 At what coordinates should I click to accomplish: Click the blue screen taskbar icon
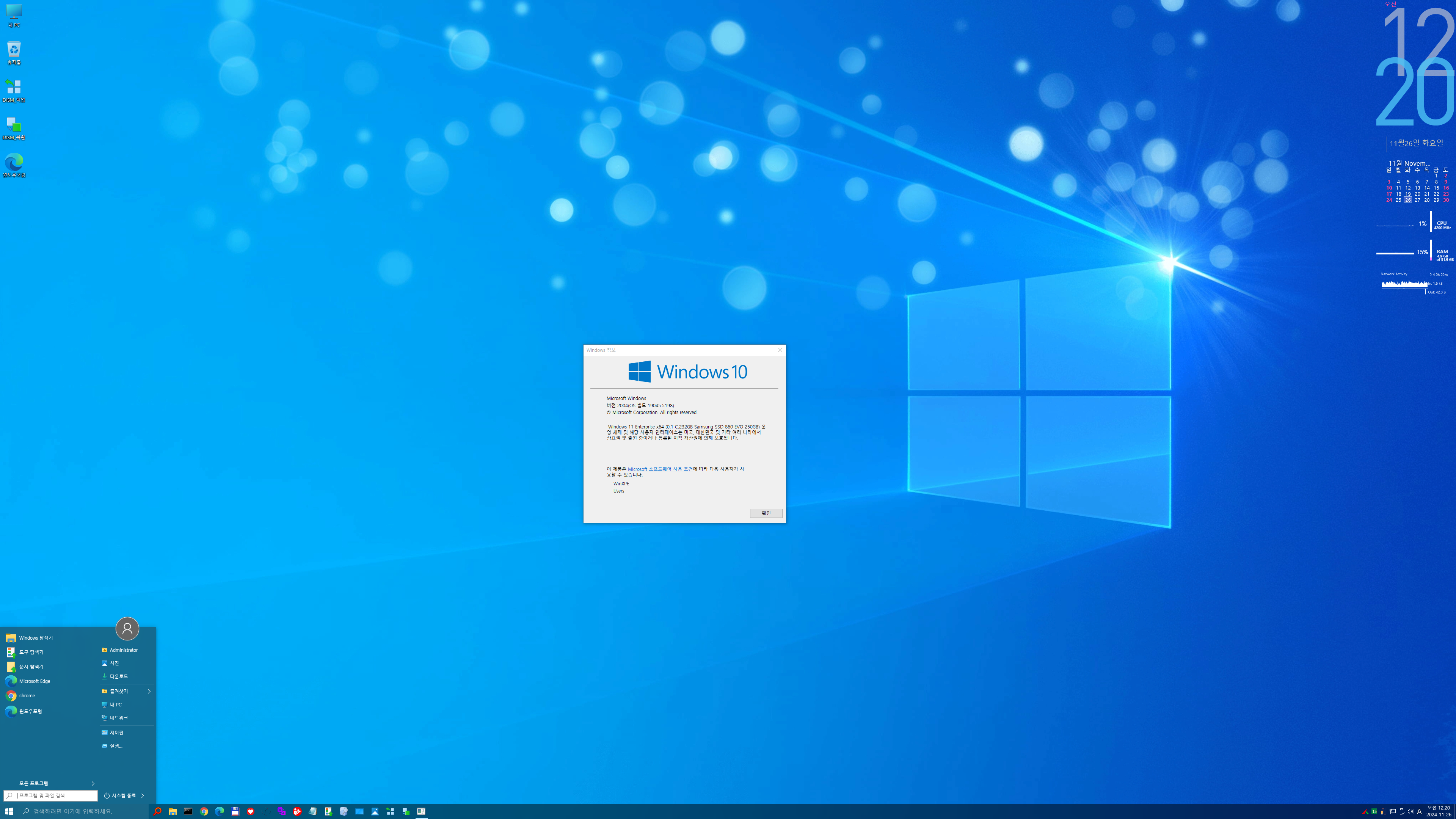[x=359, y=811]
